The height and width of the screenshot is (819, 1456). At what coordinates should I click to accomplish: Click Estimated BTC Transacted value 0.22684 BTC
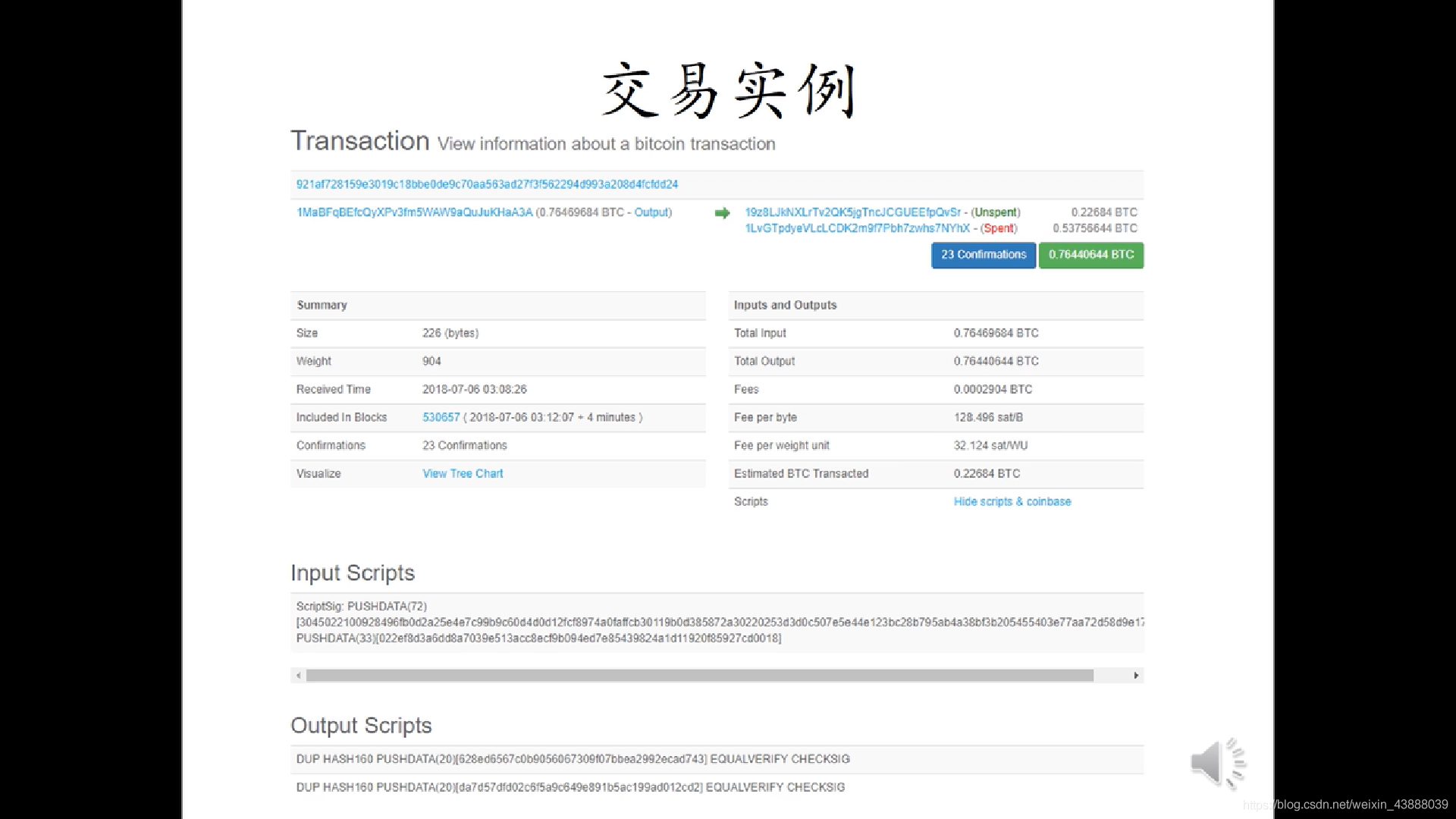tap(987, 473)
